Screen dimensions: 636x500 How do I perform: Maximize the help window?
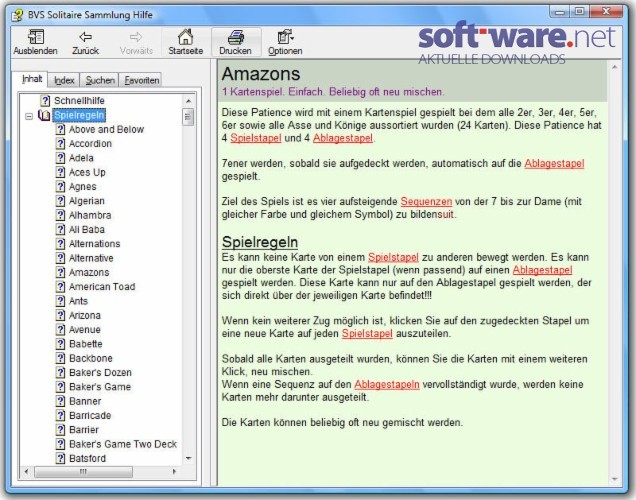(580, 12)
